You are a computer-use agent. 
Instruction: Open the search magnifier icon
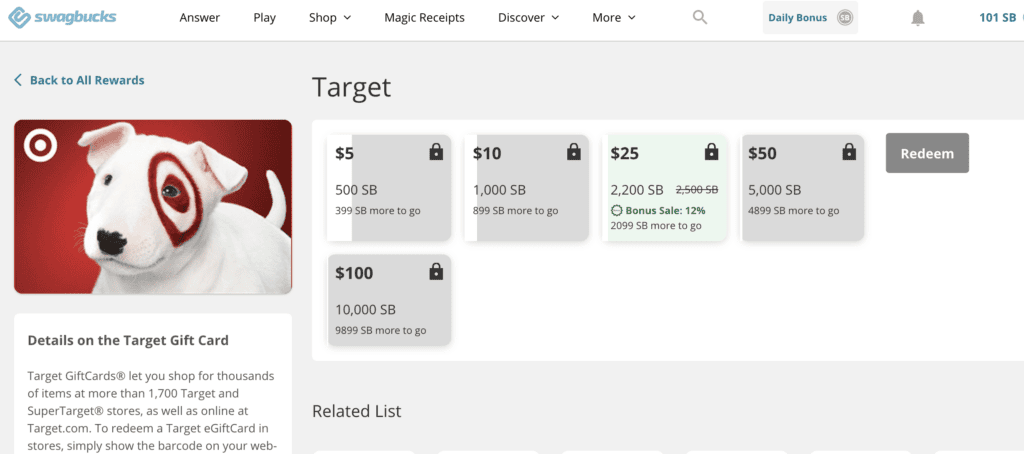point(700,17)
